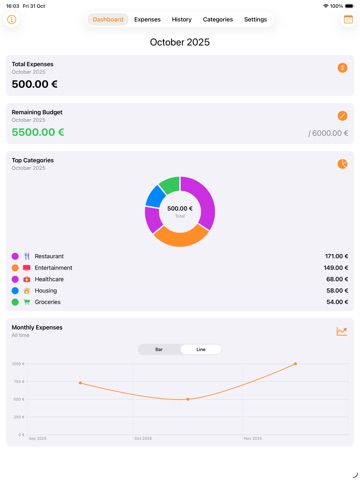Open the Settings tab
The width and height of the screenshot is (360, 480).
tap(255, 19)
